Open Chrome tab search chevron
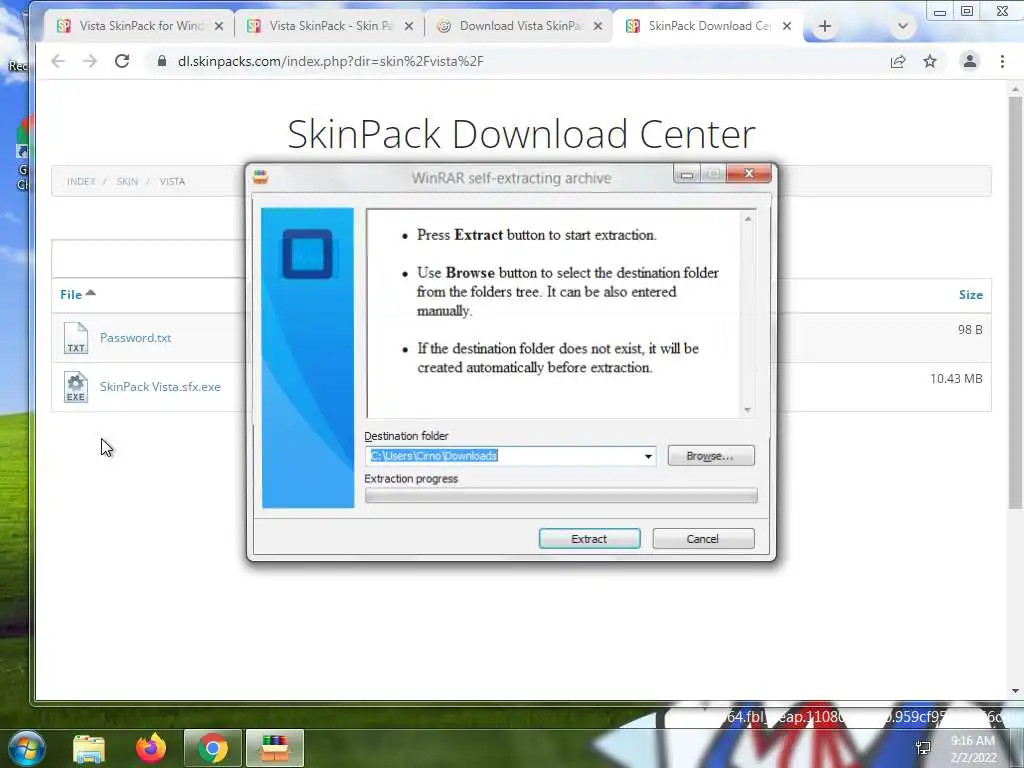This screenshot has width=1024, height=768. (903, 27)
